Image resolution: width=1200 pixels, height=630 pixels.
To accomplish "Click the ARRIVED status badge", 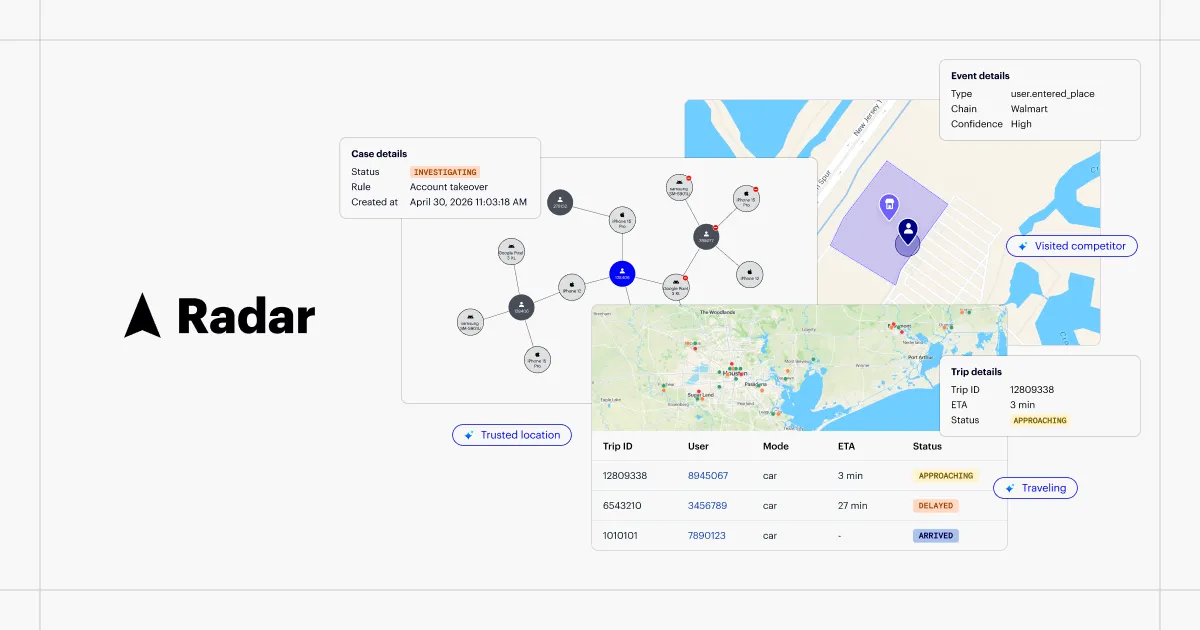I will pos(935,536).
